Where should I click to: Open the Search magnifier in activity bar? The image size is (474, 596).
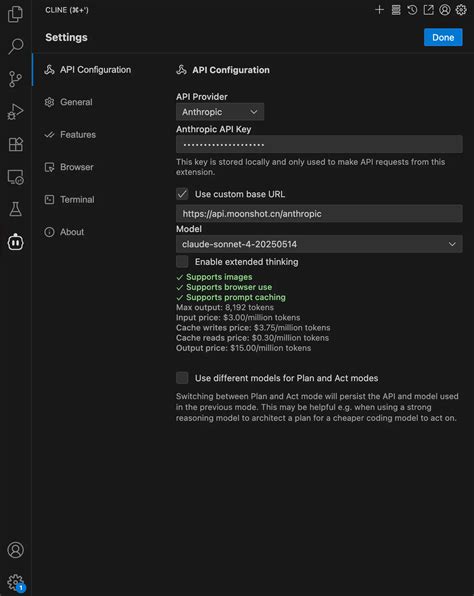[x=15, y=46]
